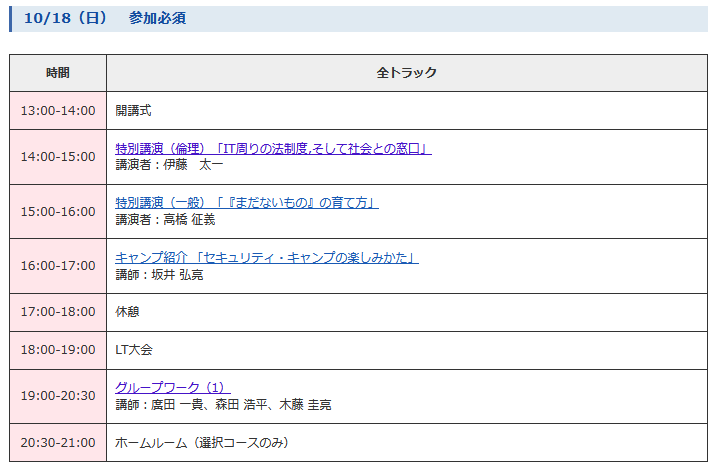
Task: Select the 15:00-16:00 time cell
Action: click(x=58, y=212)
